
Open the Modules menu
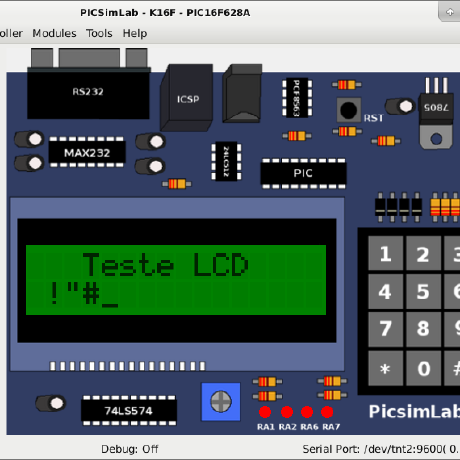point(54,33)
